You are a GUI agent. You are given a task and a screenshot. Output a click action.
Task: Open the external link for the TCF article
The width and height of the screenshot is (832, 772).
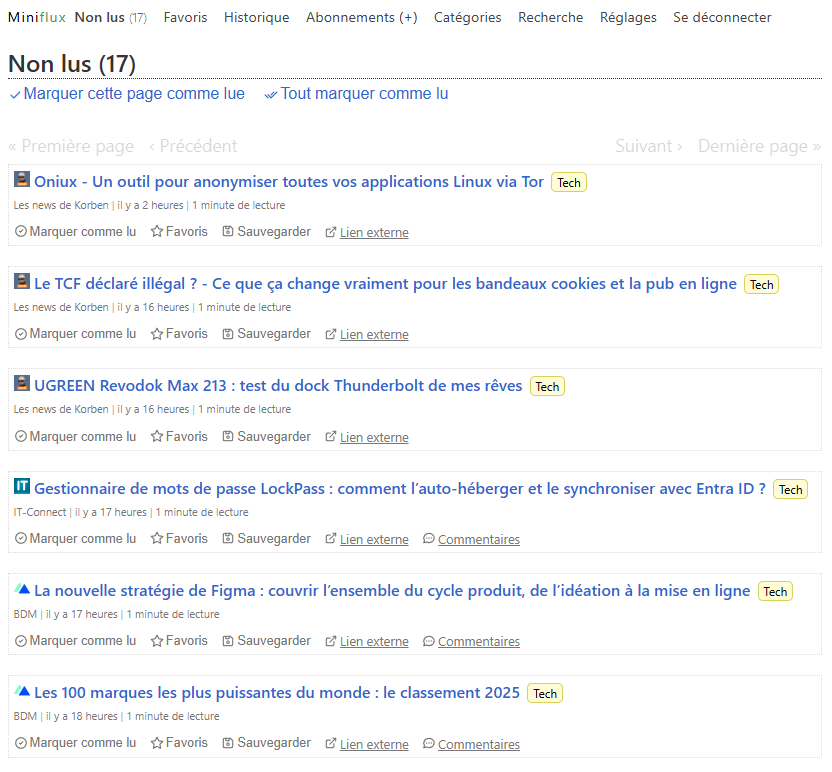pyautogui.click(x=367, y=334)
